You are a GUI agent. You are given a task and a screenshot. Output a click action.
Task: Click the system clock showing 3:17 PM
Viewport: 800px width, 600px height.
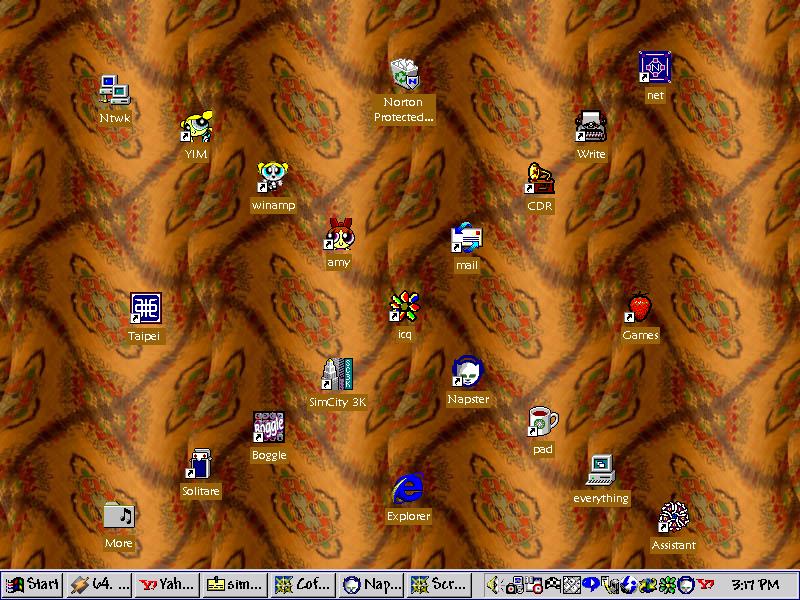[755, 584]
